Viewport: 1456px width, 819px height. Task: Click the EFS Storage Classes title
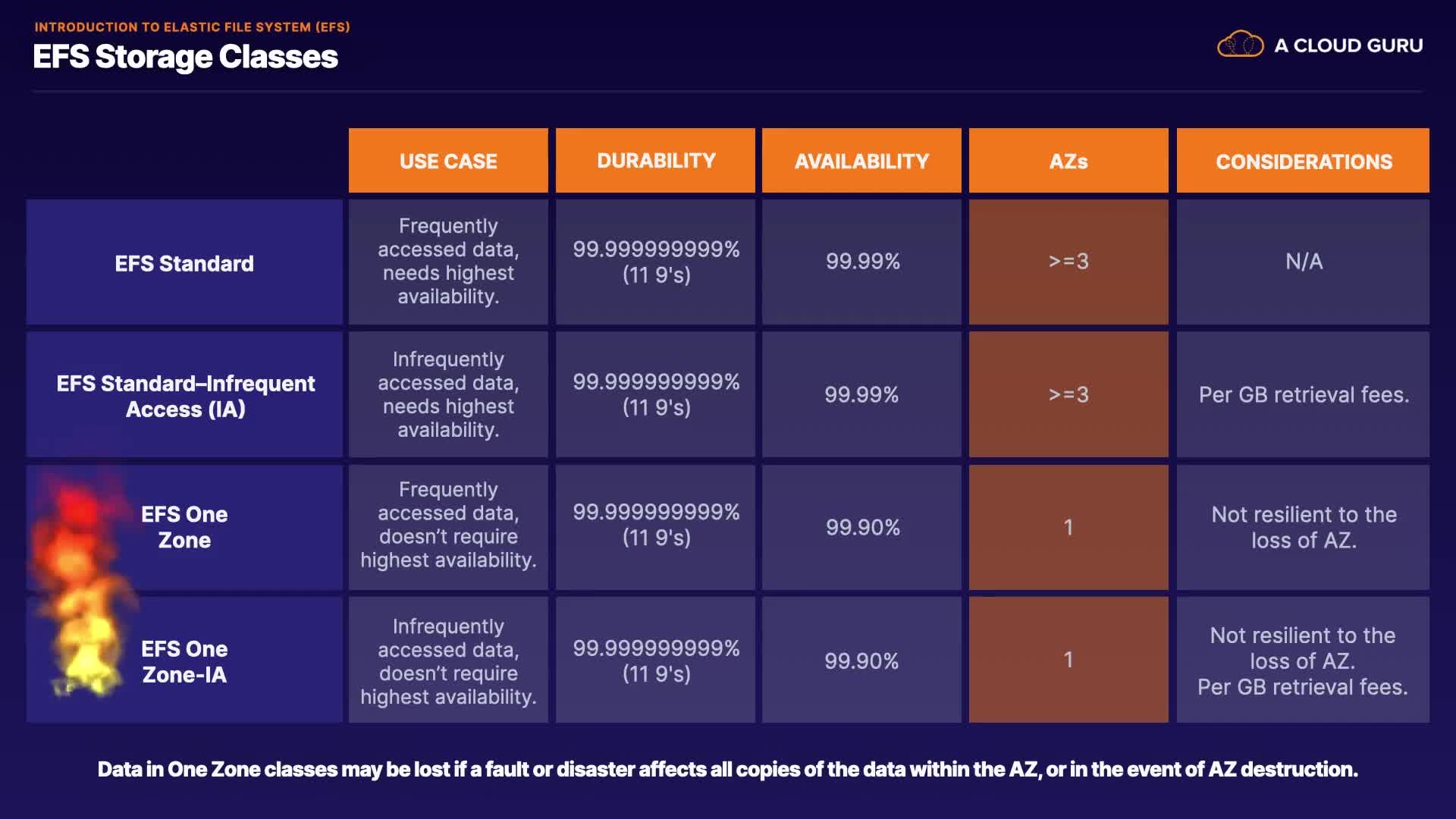click(x=185, y=57)
